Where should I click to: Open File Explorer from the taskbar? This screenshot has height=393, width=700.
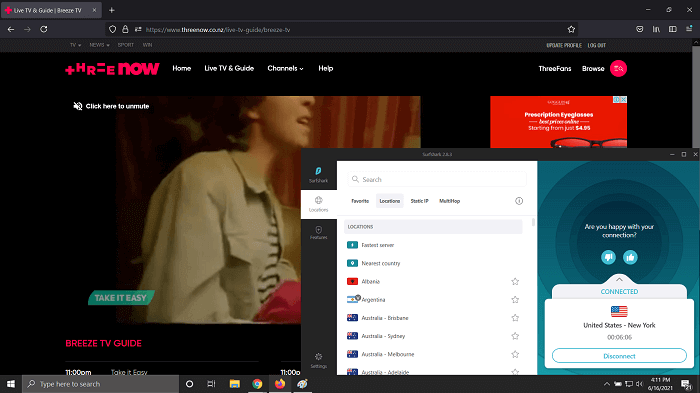pyautogui.click(x=235, y=384)
